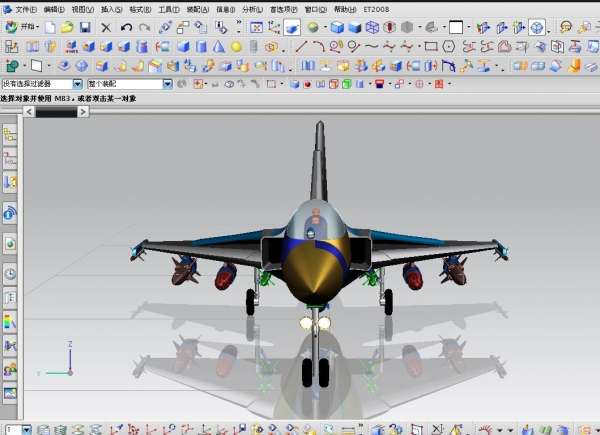Expand the arrow beside the grey shaded cube
600x435 pixels.
[419, 27]
